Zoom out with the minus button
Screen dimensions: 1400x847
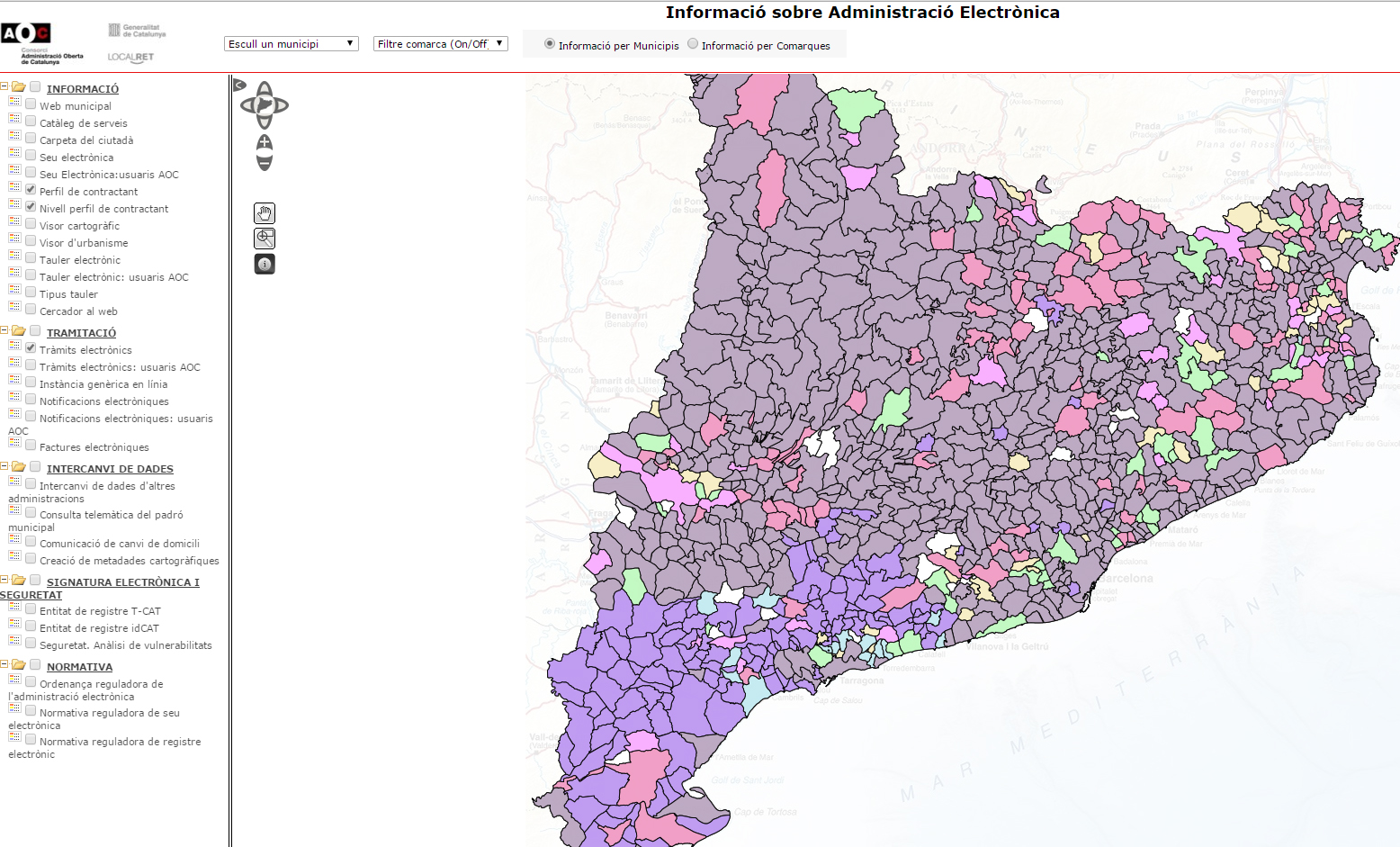coord(265,162)
